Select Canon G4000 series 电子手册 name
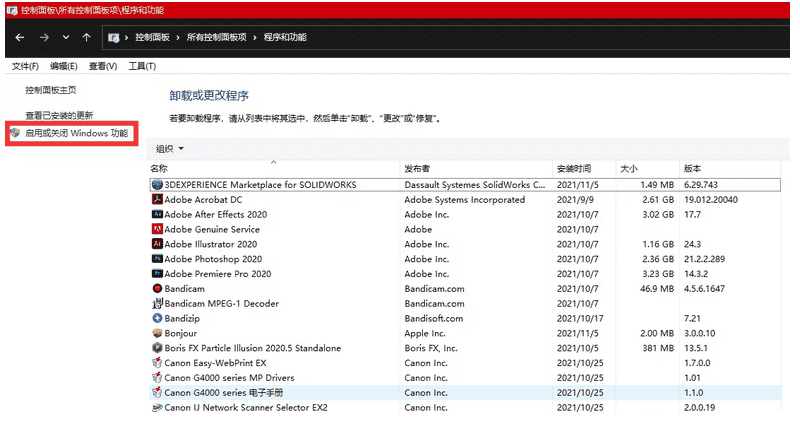Image resolution: width=800 pixels, height=435 pixels. 223,392
